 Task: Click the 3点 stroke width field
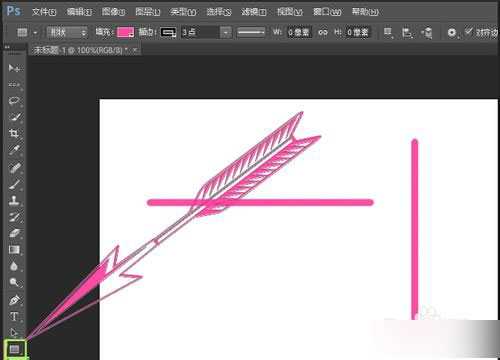point(200,32)
